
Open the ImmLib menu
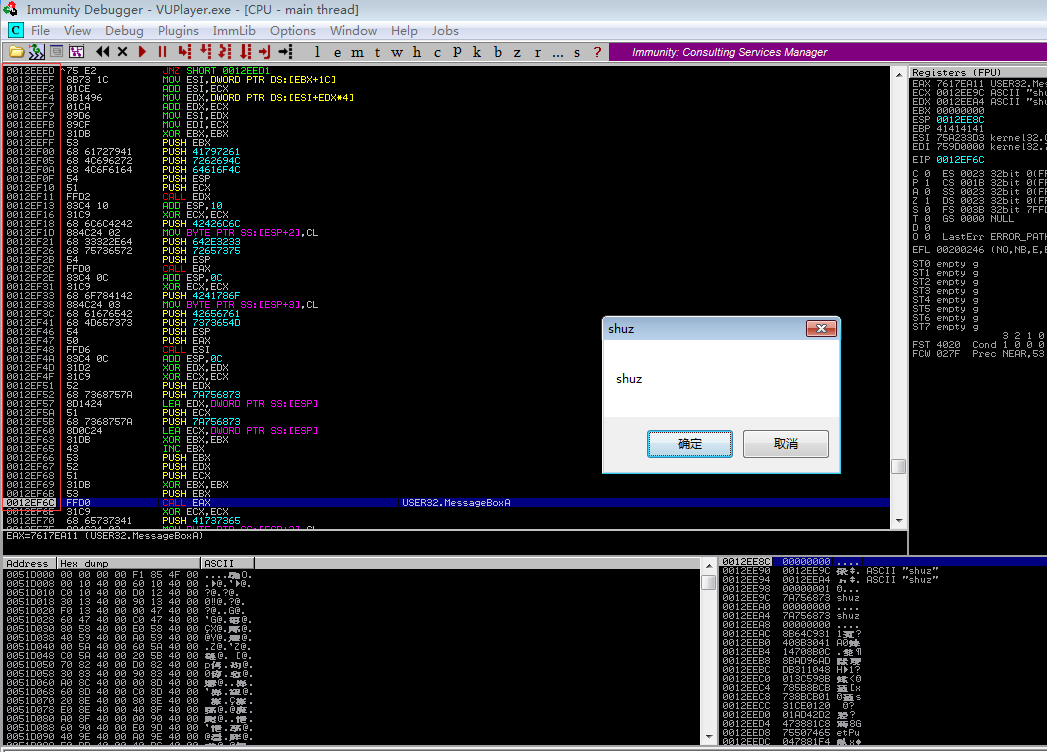[x=234, y=31]
